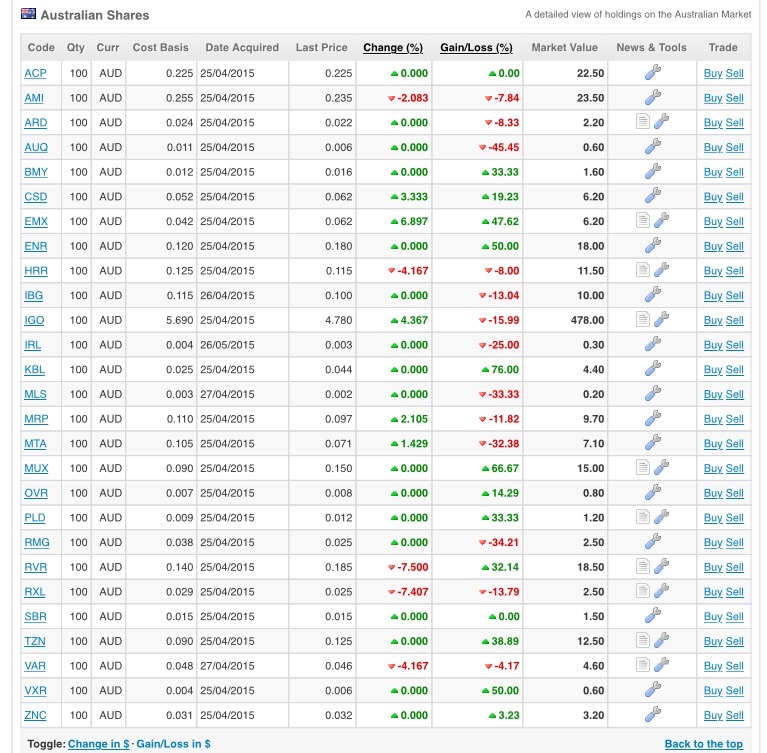Click the Market Value column header
The width and height of the screenshot is (767, 753).
point(564,47)
